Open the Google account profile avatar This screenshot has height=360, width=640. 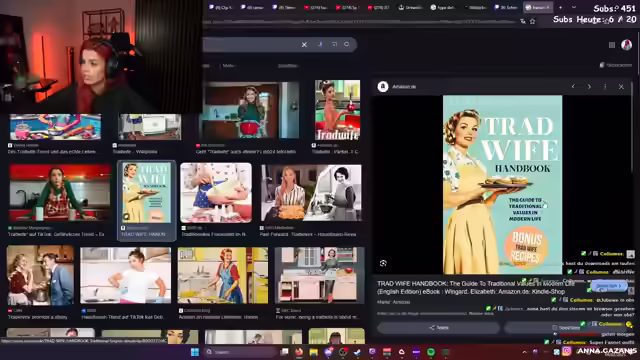[x=627, y=44]
